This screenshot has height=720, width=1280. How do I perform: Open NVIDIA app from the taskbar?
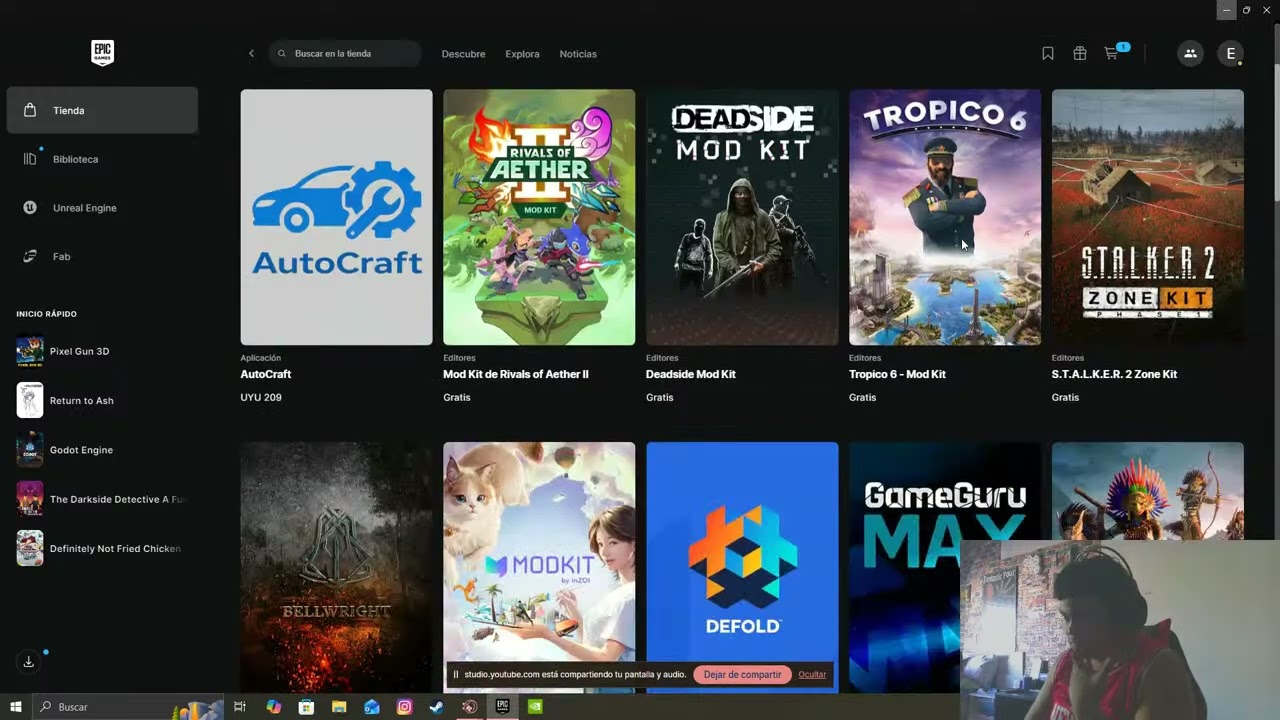(535, 707)
